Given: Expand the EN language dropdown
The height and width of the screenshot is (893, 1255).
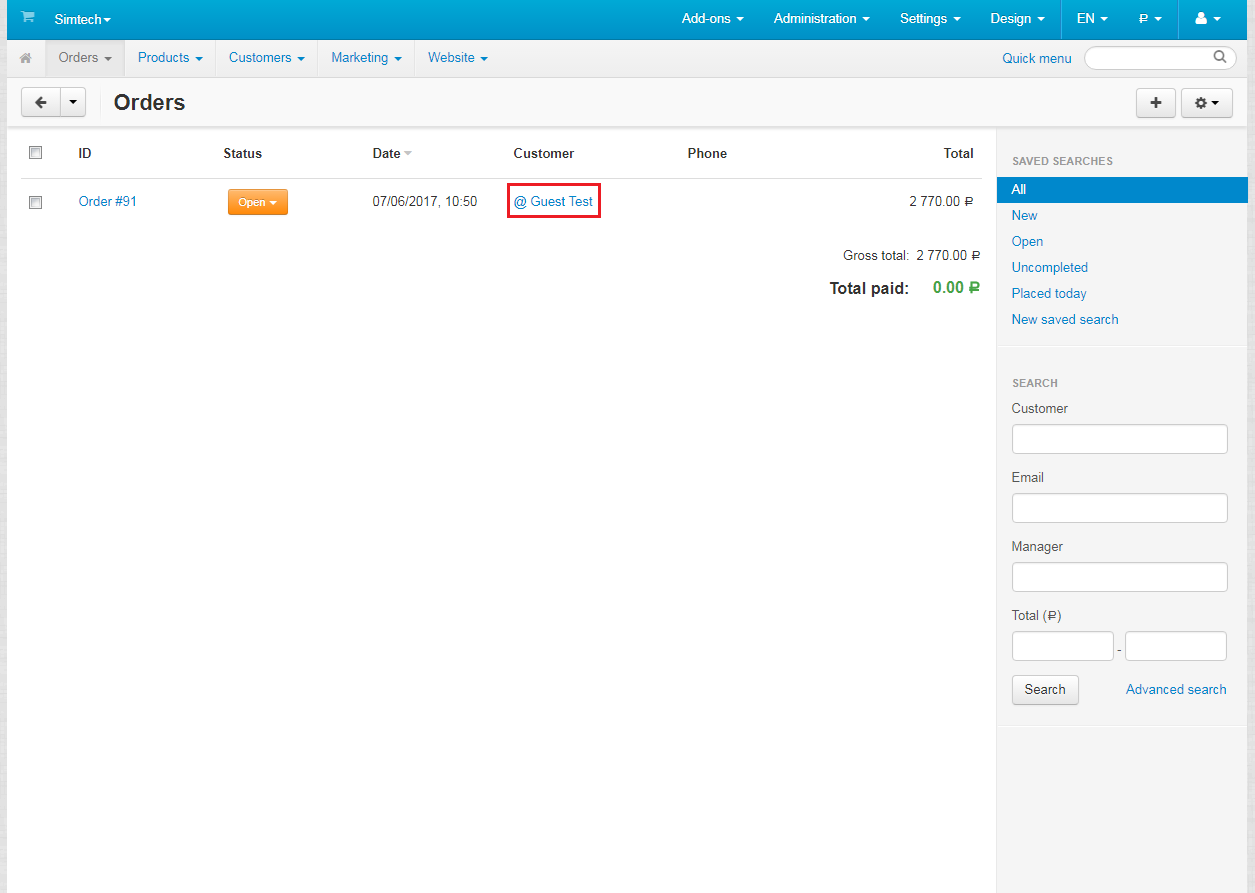Looking at the screenshot, I should click(1092, 19).
